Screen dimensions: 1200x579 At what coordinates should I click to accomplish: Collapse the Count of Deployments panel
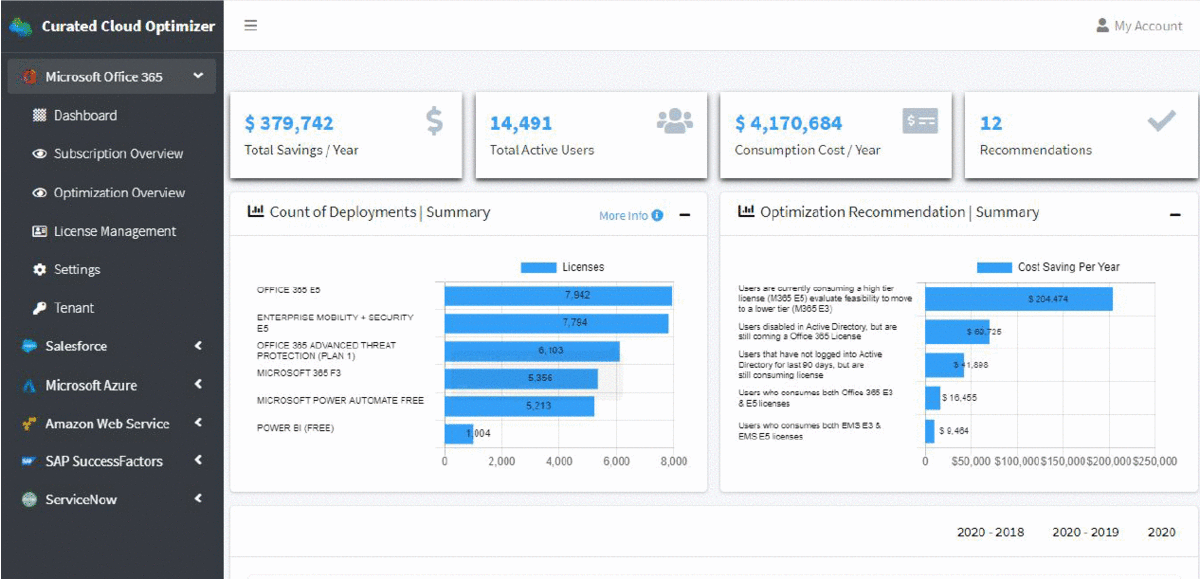(x=685, y=215)
